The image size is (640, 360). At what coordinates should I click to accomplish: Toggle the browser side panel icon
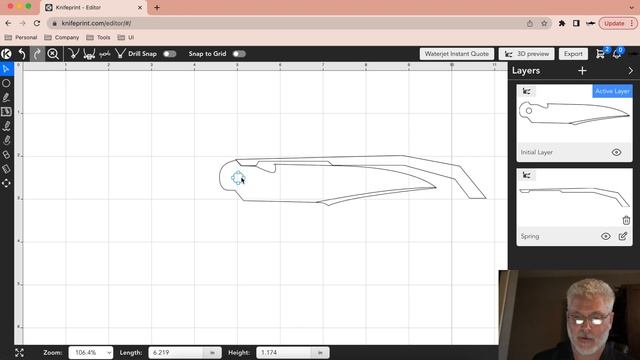pos(576,23)
